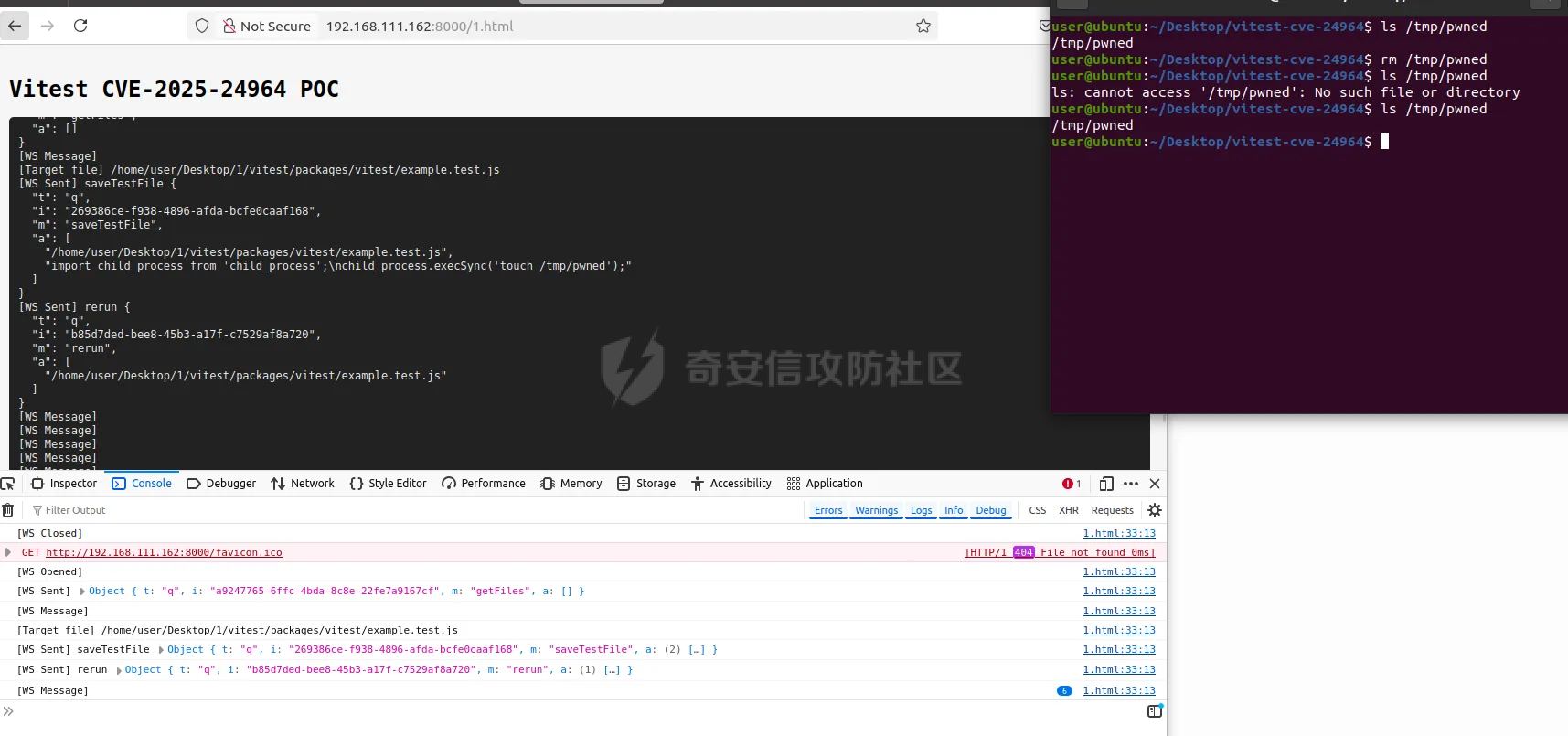The image size is (1568, 736).
Task: Select the [WS Closed] console message text
Action: tap(50, 533)
